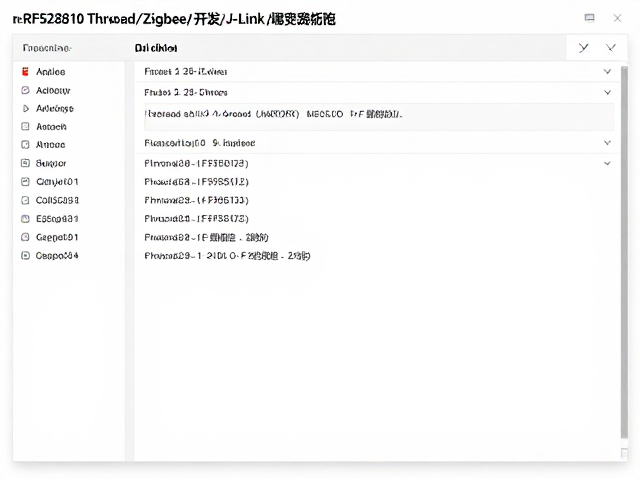The height and width of the screenshot is (480, 640).
Task: Click the icon beside Anoee
Action: [x=25, y=144]
